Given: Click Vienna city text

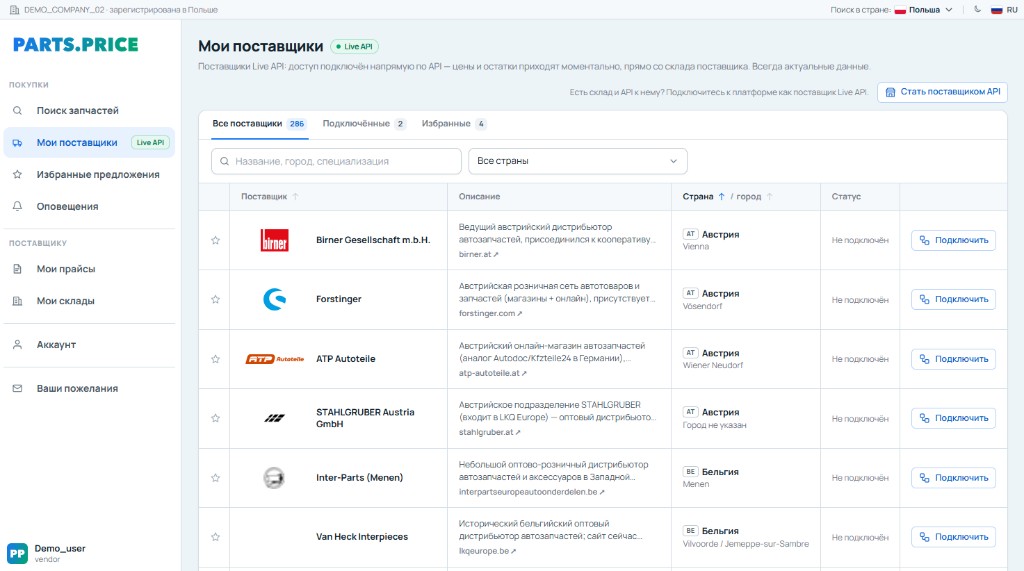Looking at the screenshot, I should coord(696,247).
